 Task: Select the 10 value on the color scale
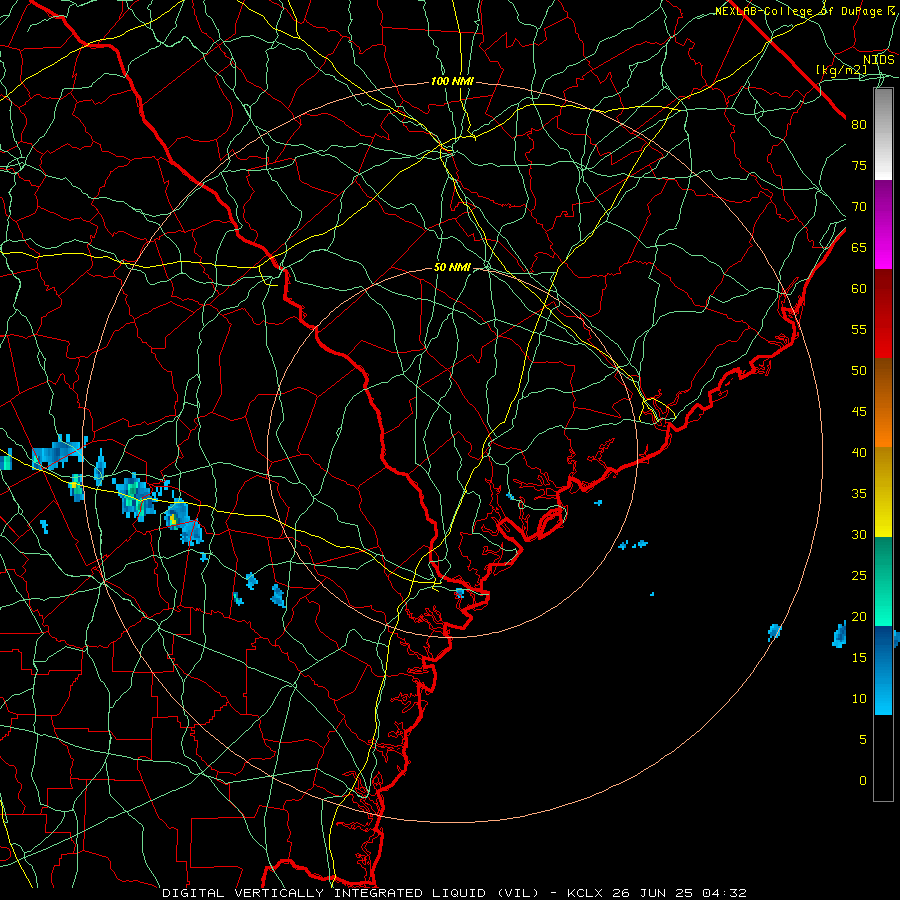pyautogui.click(x=859, y=699)
